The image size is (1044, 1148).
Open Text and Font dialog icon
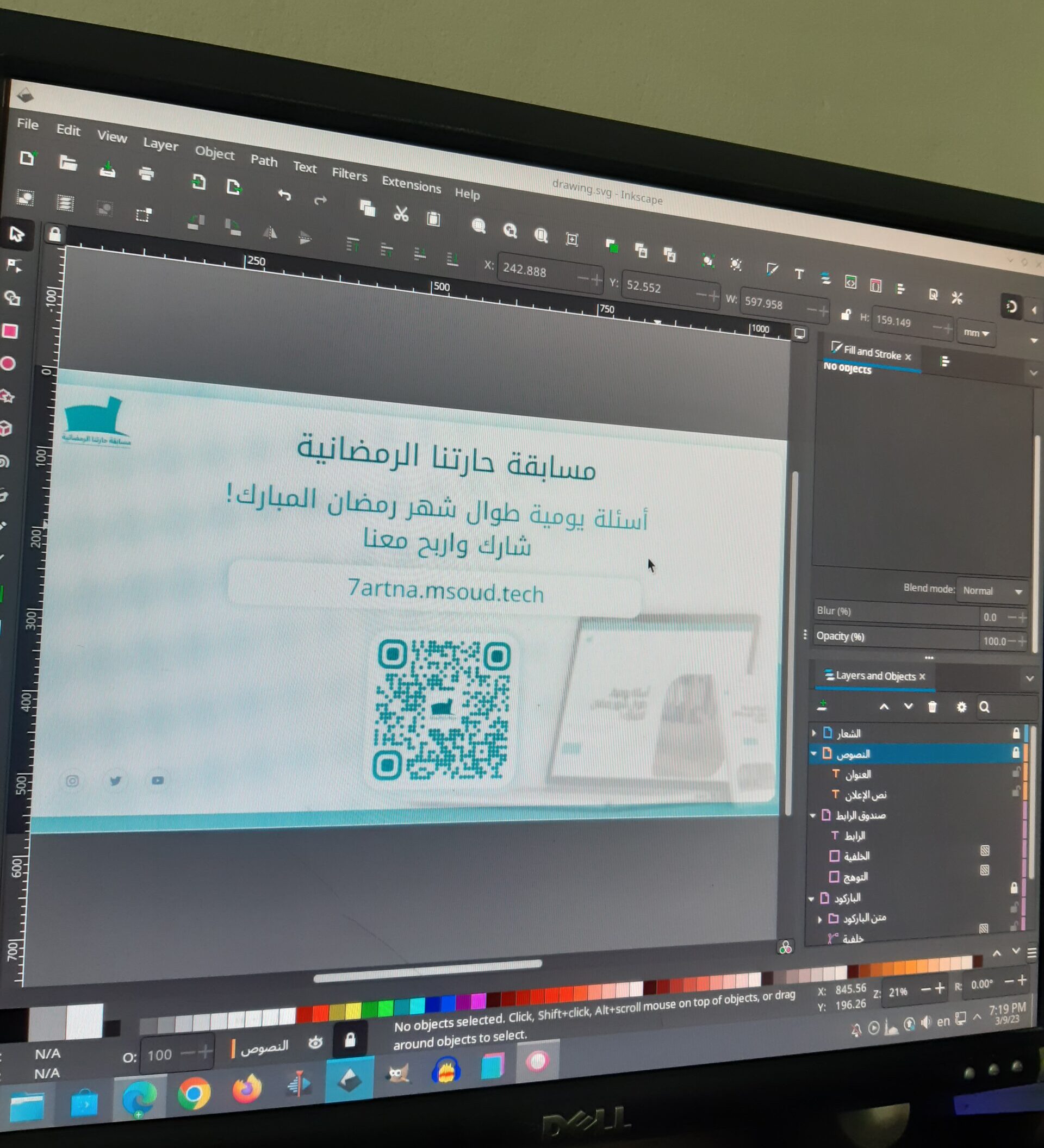[799, 274]
